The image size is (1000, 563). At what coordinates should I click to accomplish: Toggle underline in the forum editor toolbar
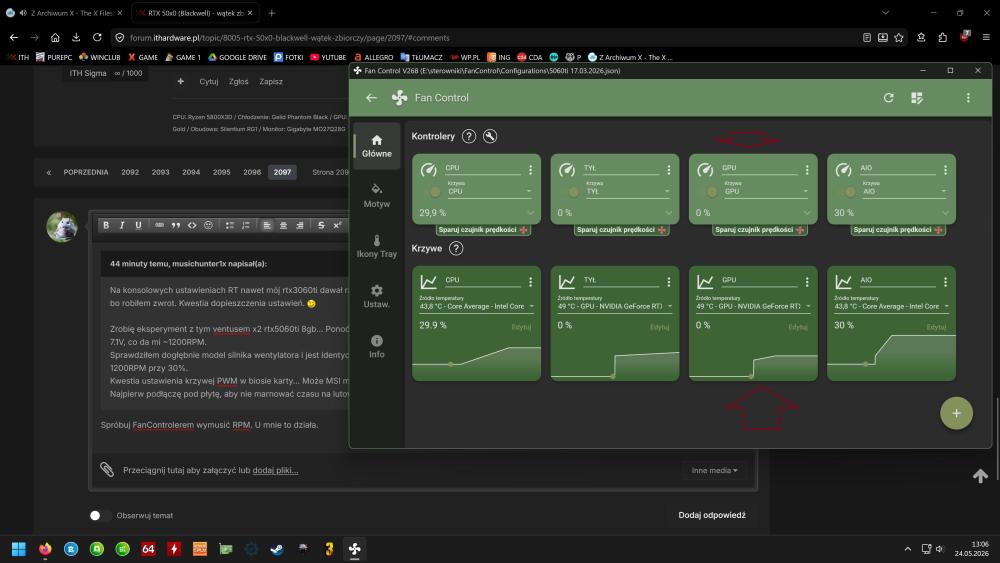pyautogui.click(x=138, y=225)
